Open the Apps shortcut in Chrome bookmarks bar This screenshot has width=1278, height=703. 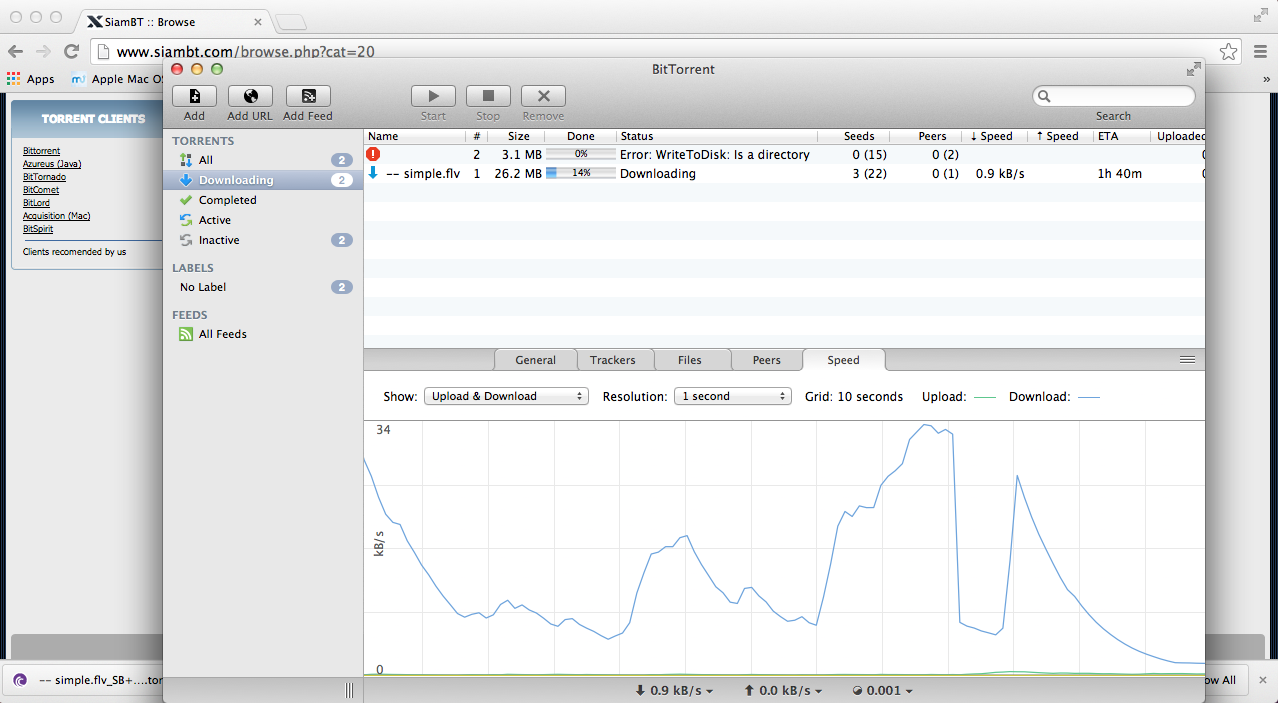31,79
